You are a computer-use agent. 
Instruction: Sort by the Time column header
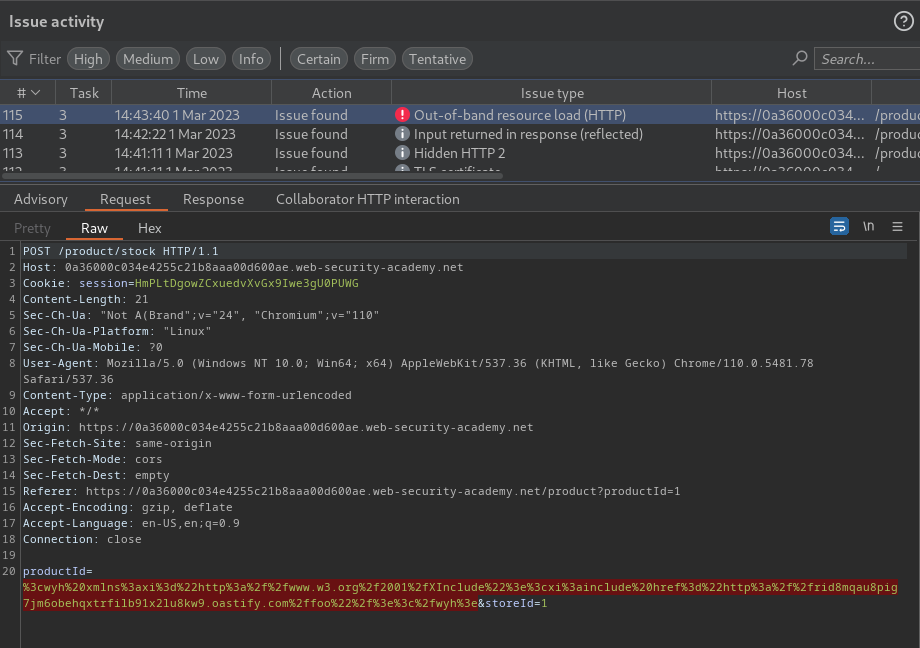click(192, 93)
